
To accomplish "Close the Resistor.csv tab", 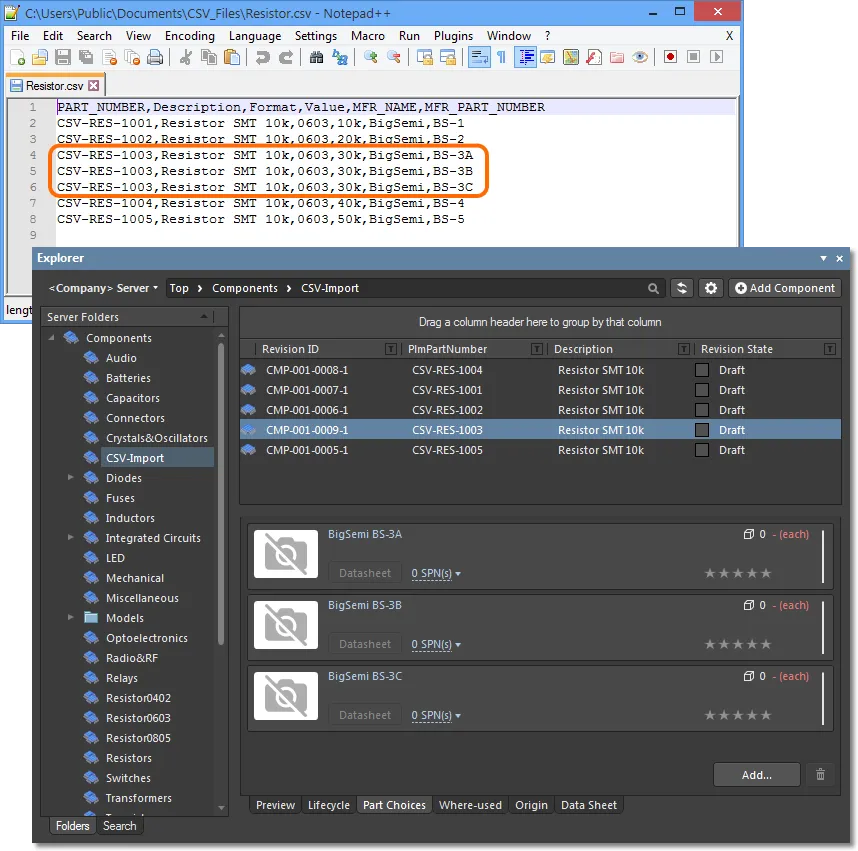I will 94,86.
